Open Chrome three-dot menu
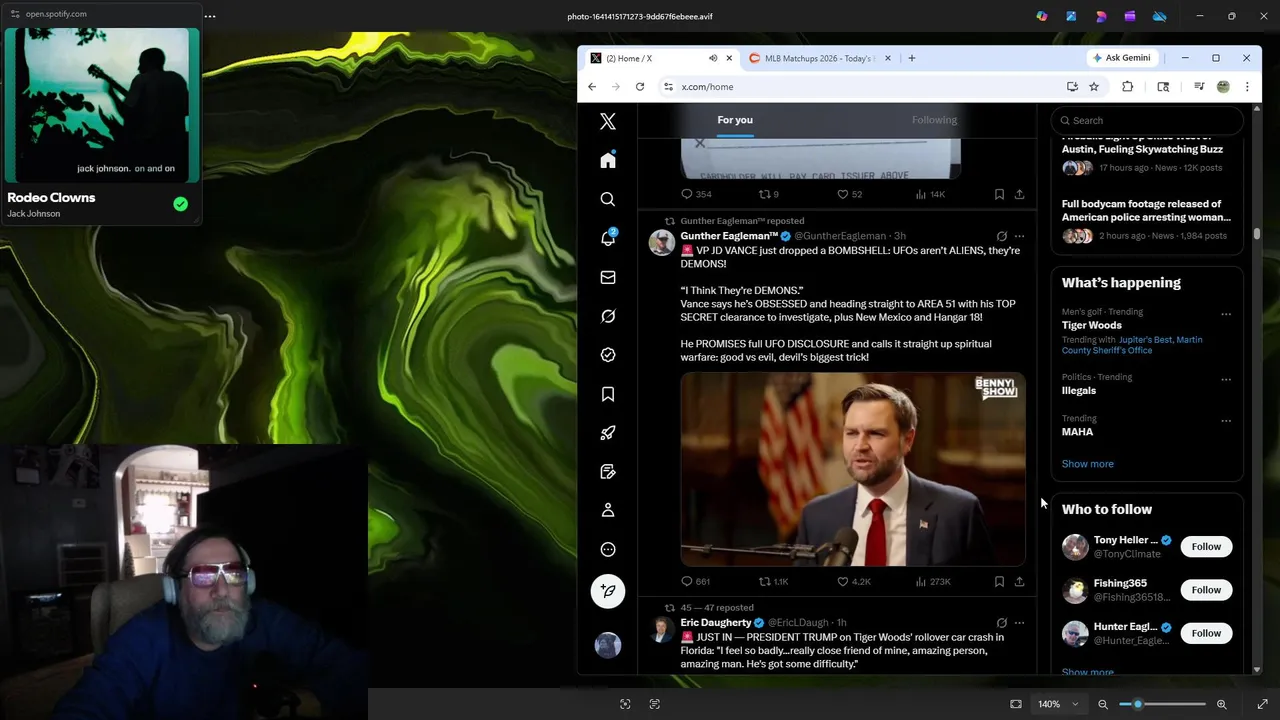Image resolution: width=1280 pixels, height=720 pixels. [1247, 87]
